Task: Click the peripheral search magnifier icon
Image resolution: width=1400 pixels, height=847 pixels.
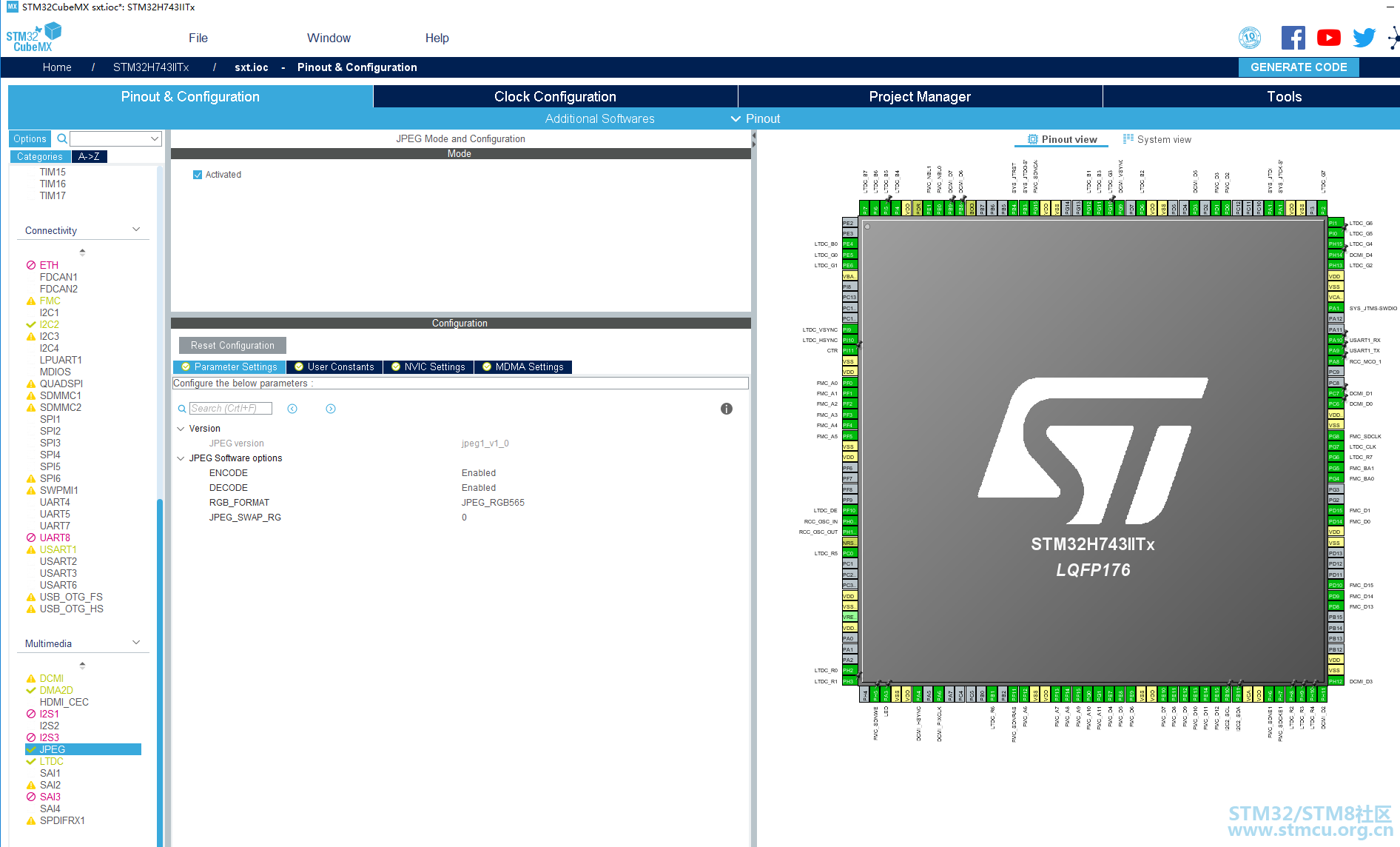Action: point(62,138)
